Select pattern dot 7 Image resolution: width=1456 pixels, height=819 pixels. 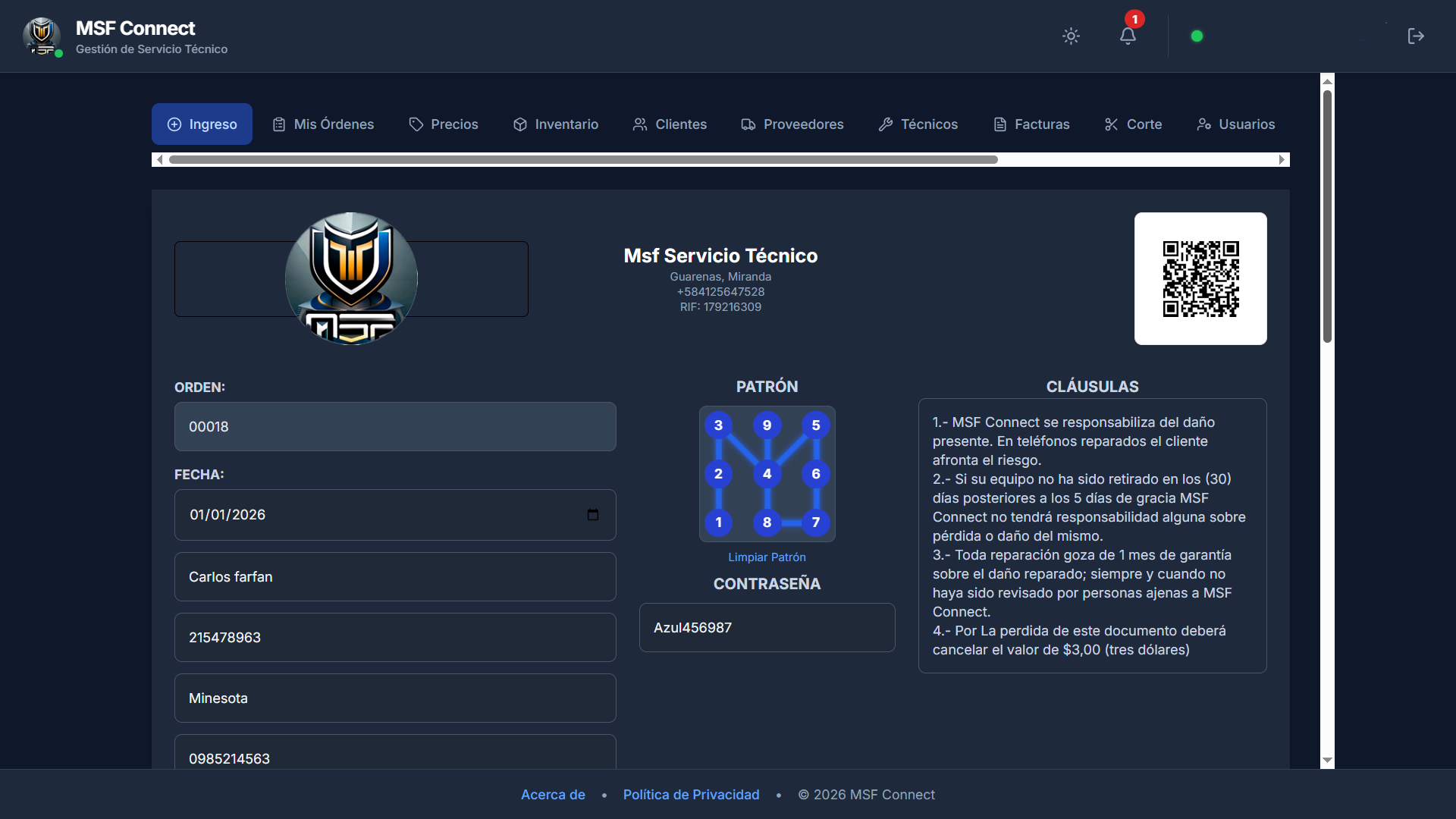(816, 522)
